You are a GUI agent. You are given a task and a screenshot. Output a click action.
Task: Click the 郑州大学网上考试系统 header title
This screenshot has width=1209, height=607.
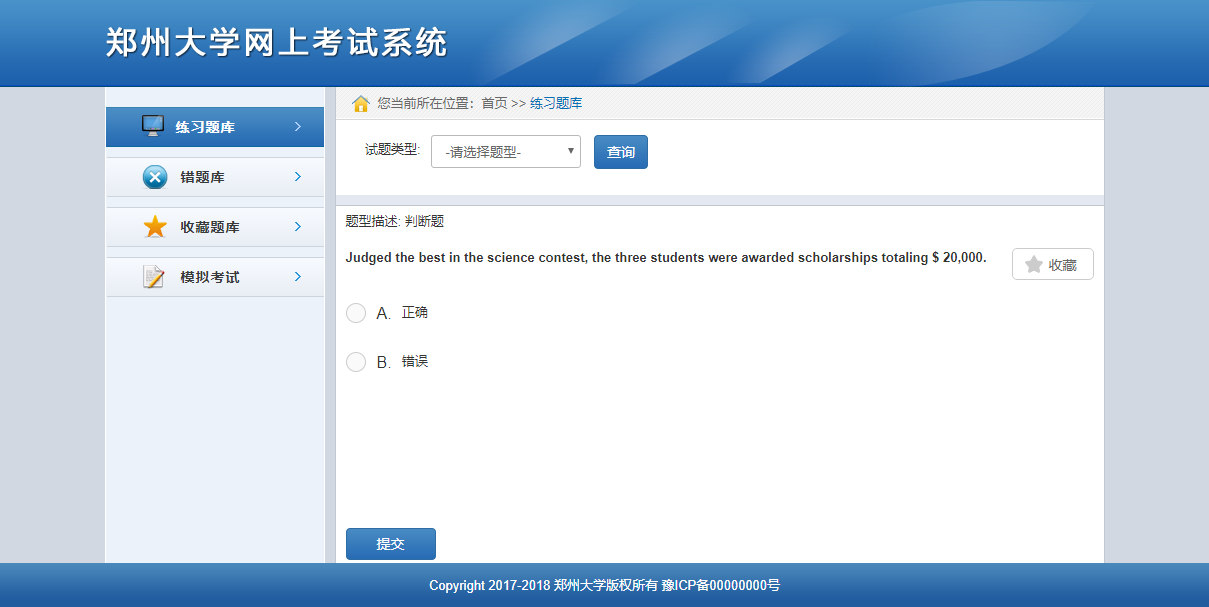276,43
